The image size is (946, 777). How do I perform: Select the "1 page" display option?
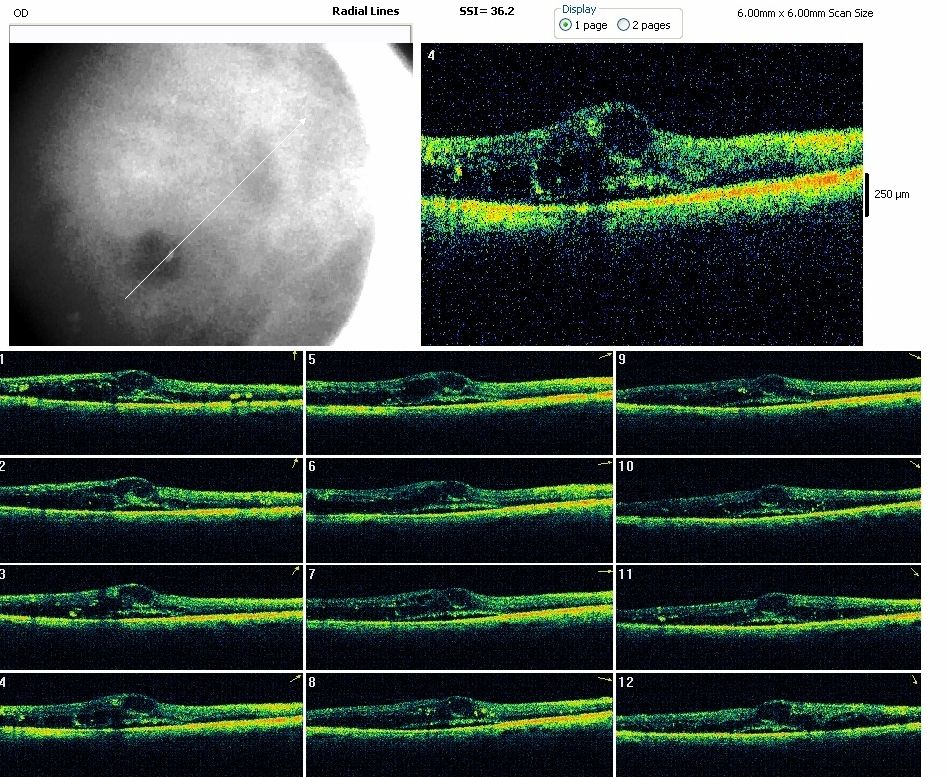566,25
